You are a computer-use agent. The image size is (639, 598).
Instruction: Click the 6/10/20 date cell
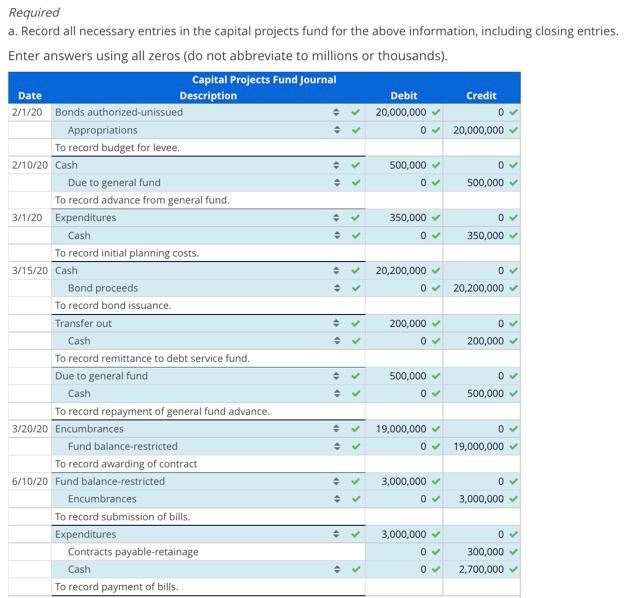tap(30, 481)
